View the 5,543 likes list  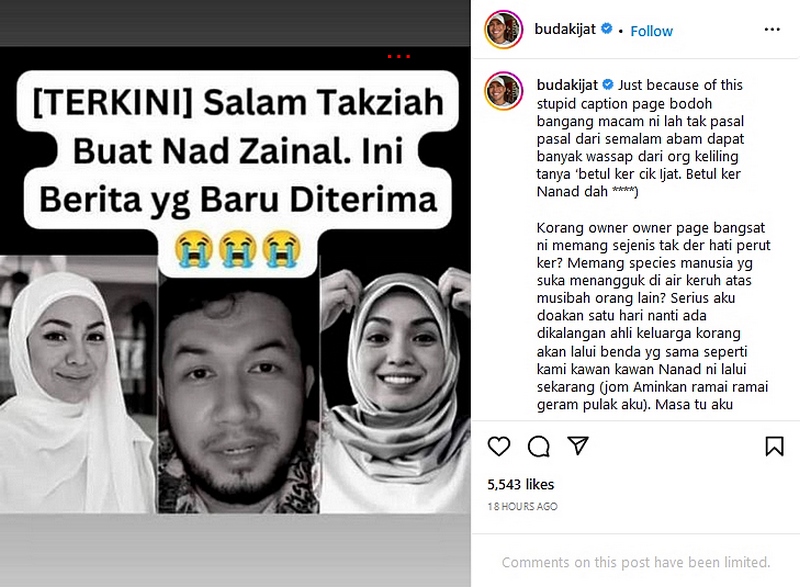[520, 484]
